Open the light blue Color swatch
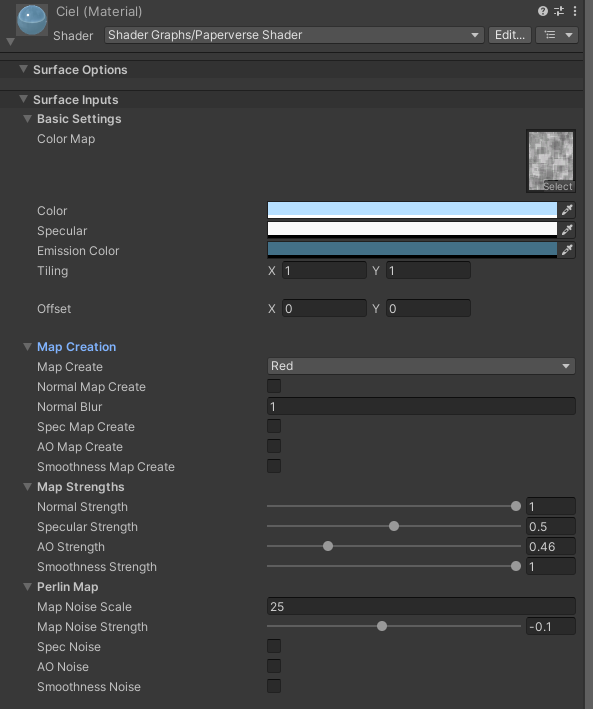593x709 pixels. (x=412, y=210)
